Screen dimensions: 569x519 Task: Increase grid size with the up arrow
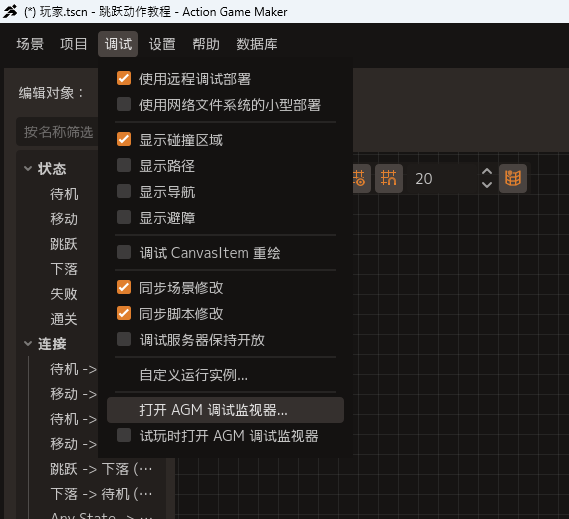(x=487, y=172)
